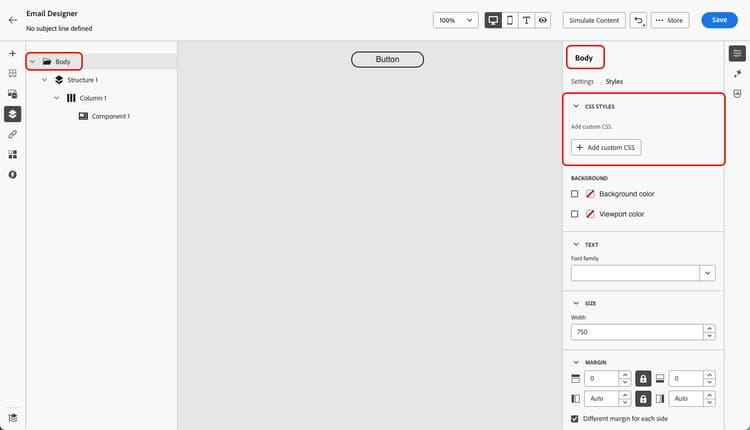The width and height of the screenshot is (750, 430).
Task: Open the magic wand icon in the right rail
Action: [737, 74]
